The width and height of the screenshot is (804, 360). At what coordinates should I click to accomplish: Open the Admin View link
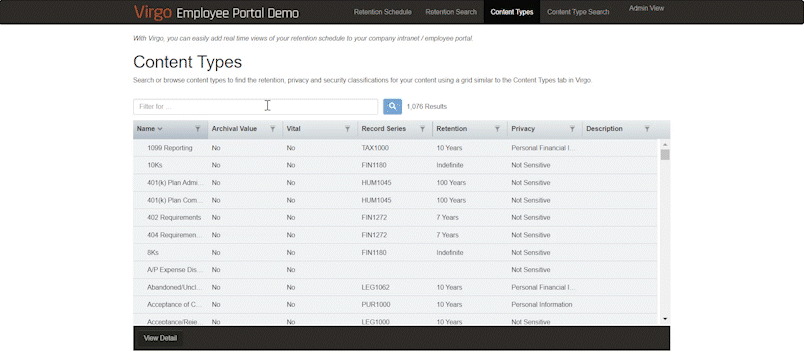pyautogui.click(x=646, y=8)
